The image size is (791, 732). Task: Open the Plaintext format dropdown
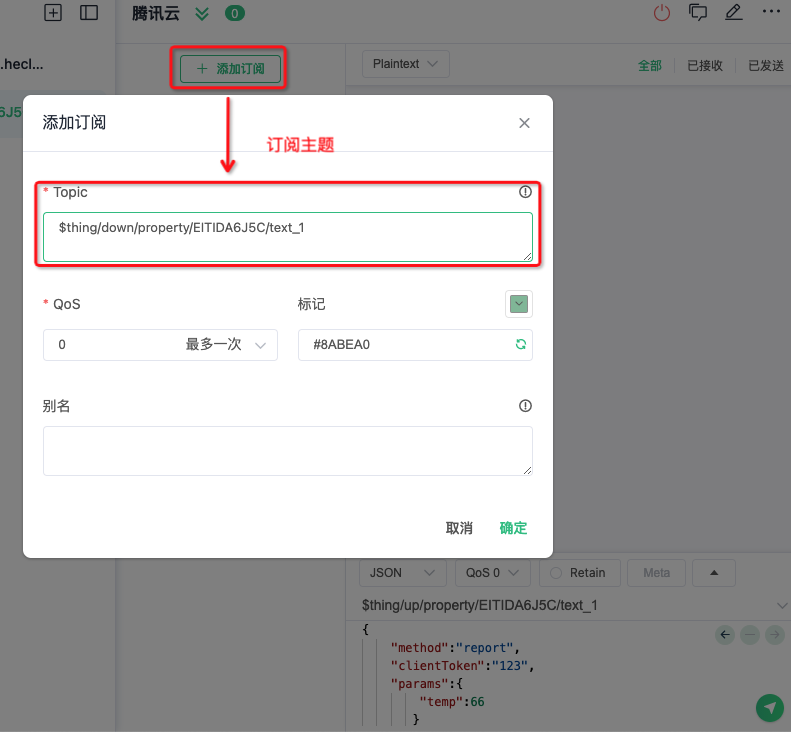tap(405, 64)
